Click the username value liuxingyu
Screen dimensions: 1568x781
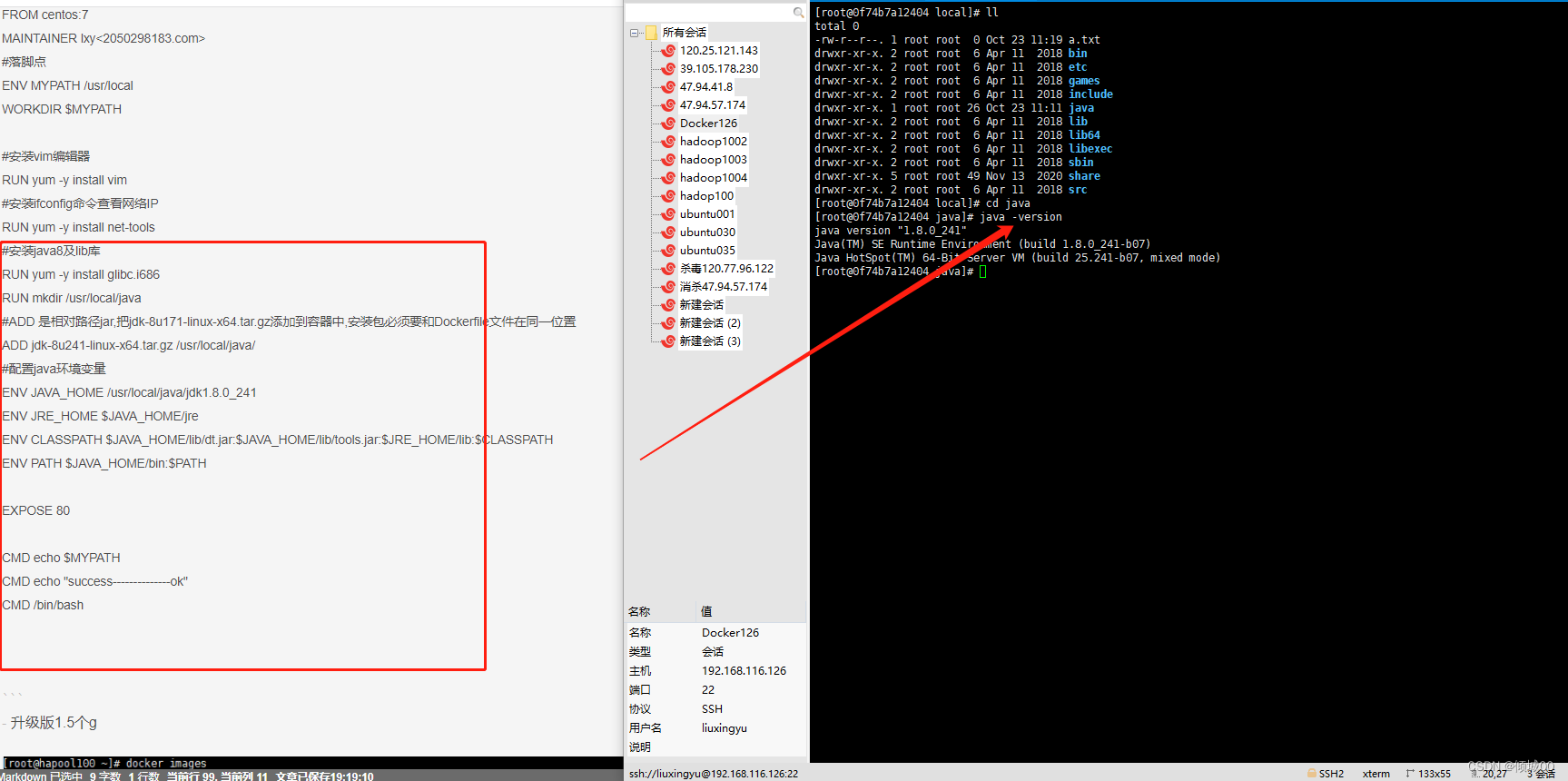[x=724, y=728]
